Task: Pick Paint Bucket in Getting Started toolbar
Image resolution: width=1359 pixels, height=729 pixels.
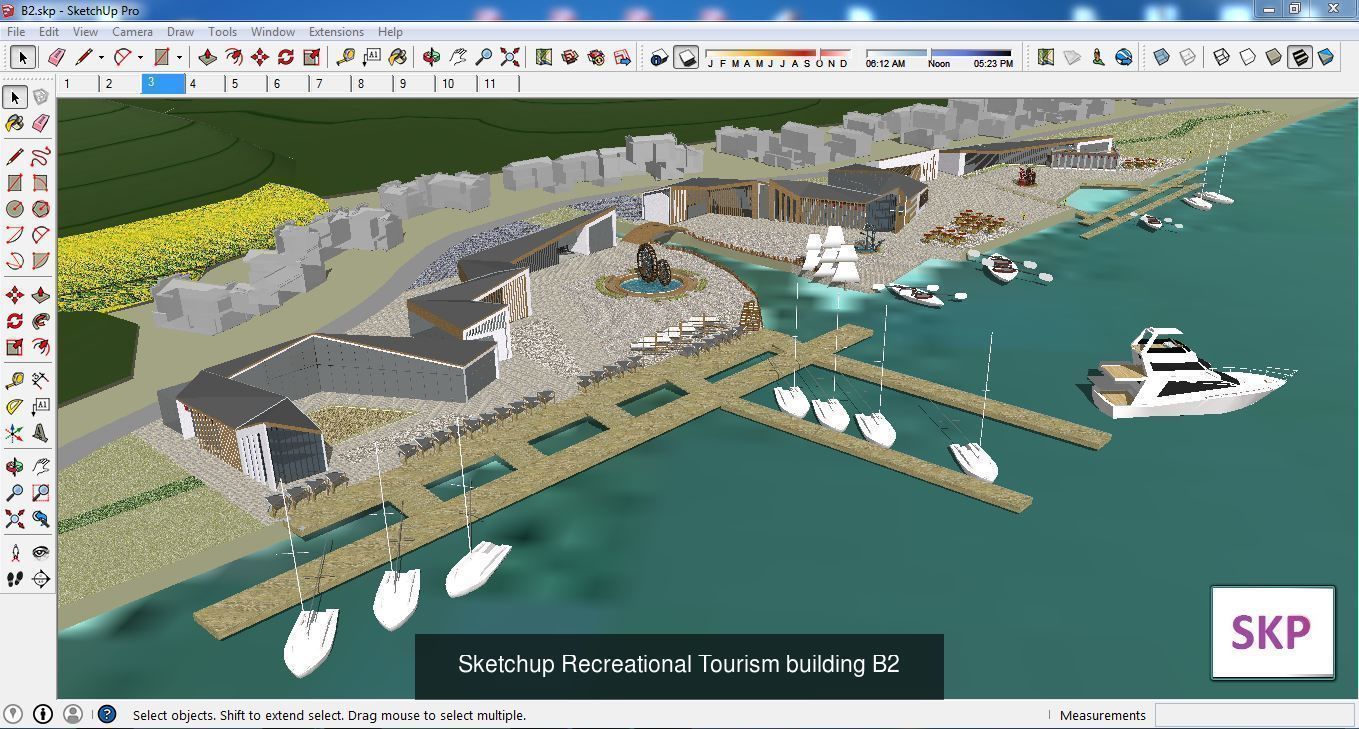Action: point(398,57)
